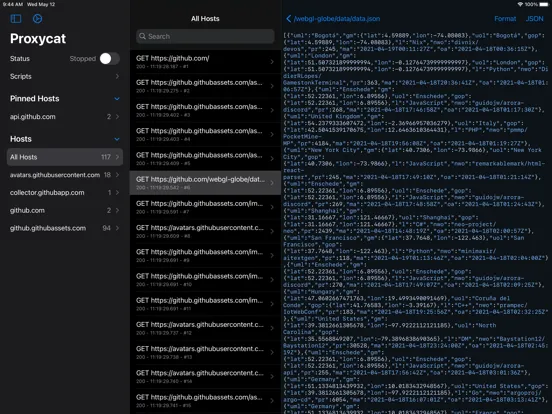Image resolution: width=552 pixels, height=414 pixels.
Task: Toggle the Status proxy switch
Action: pos(109,58)
